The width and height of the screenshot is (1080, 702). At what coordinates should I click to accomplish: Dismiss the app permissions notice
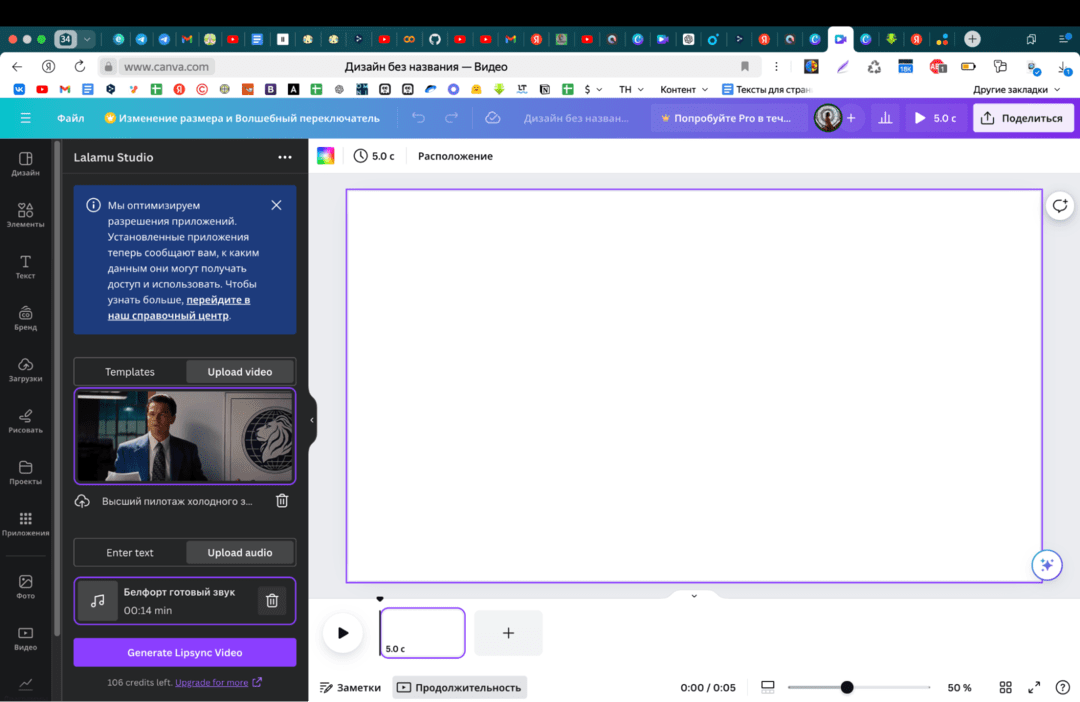[x=276, y=205]
